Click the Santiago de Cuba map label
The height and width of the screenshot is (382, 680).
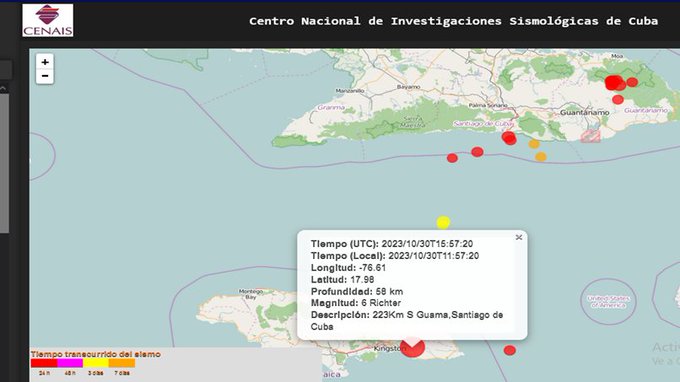[x=484, y=124]
